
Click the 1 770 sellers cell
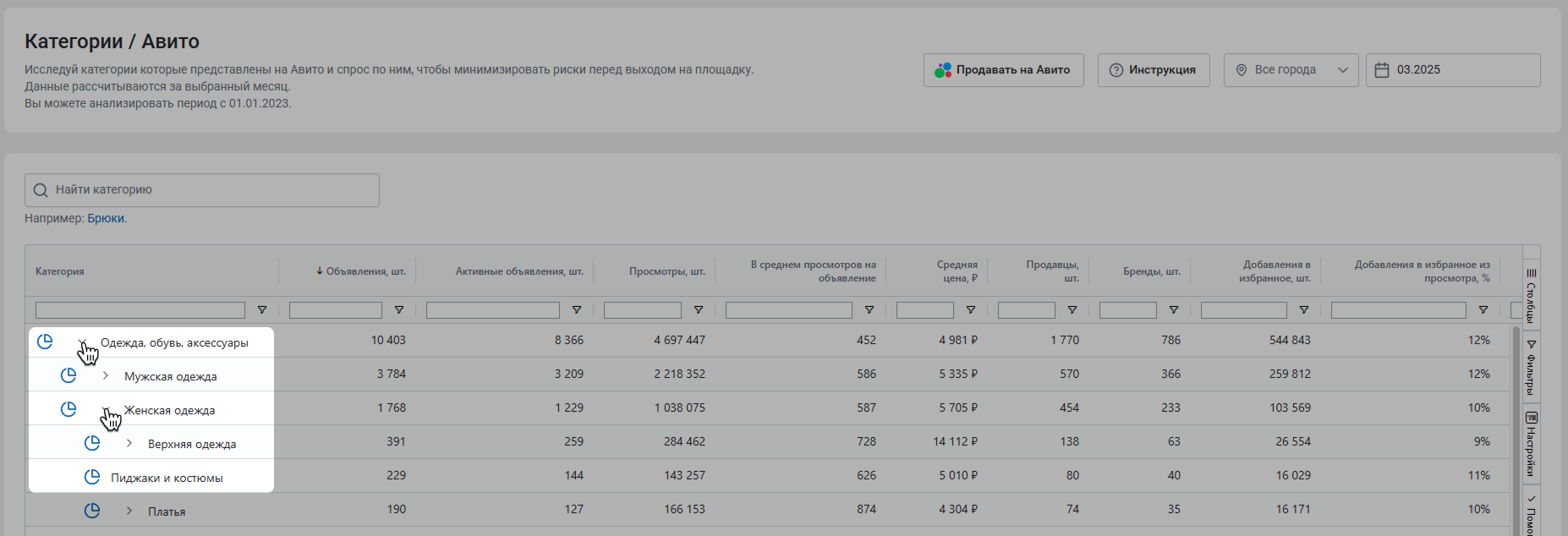click(x=1065, y=340)
